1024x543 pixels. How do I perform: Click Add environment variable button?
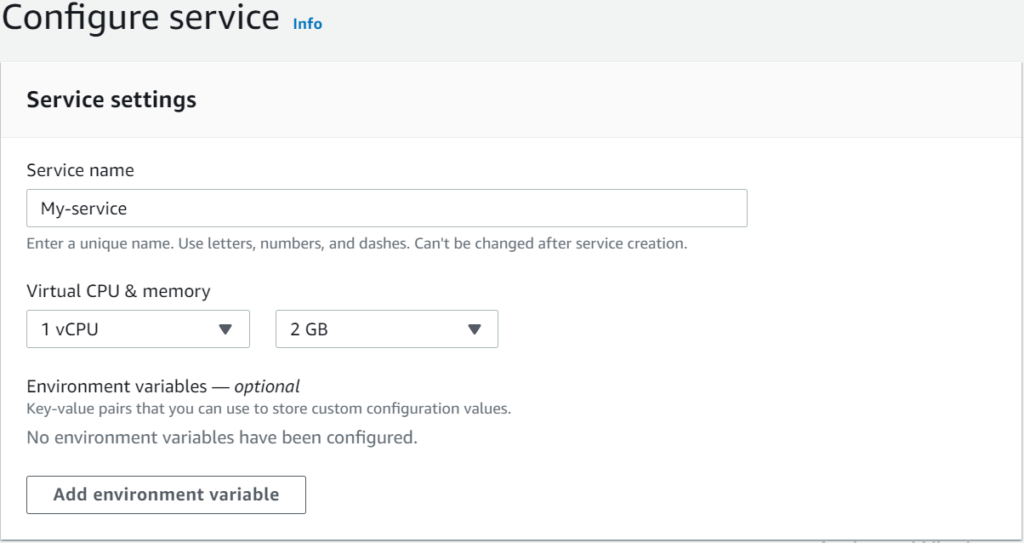166,495
